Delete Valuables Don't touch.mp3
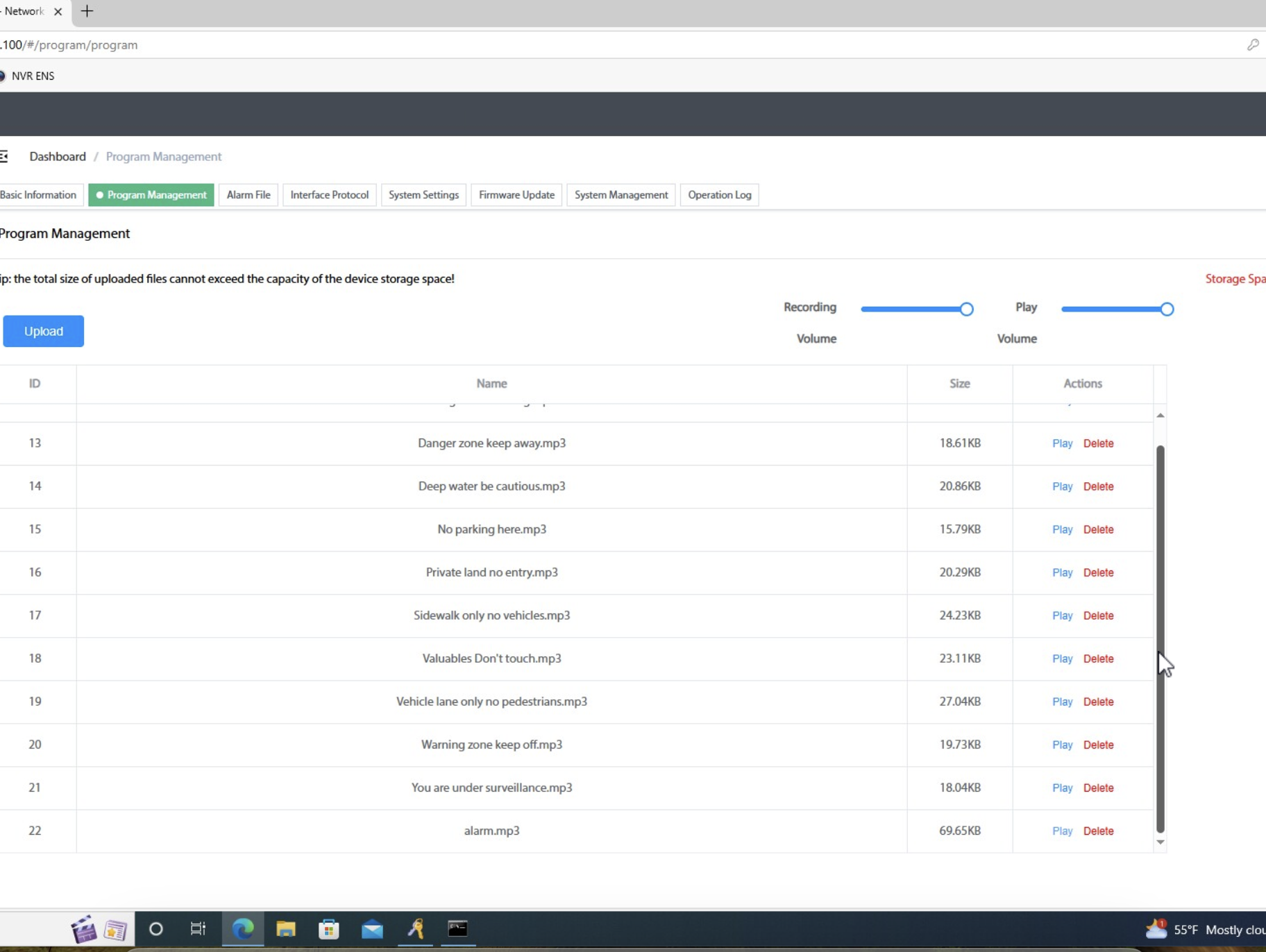This screenshot has height=952, width=1266. 1098,658
